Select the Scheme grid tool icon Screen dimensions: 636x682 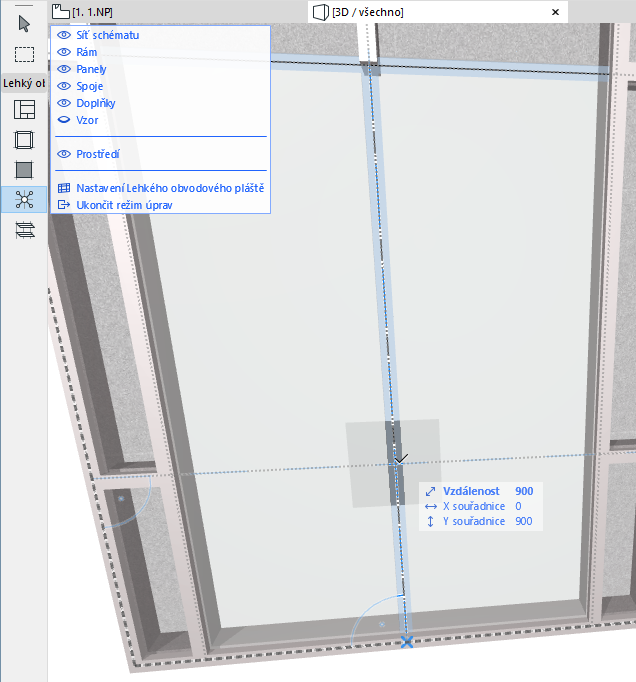tap(24, 110)
